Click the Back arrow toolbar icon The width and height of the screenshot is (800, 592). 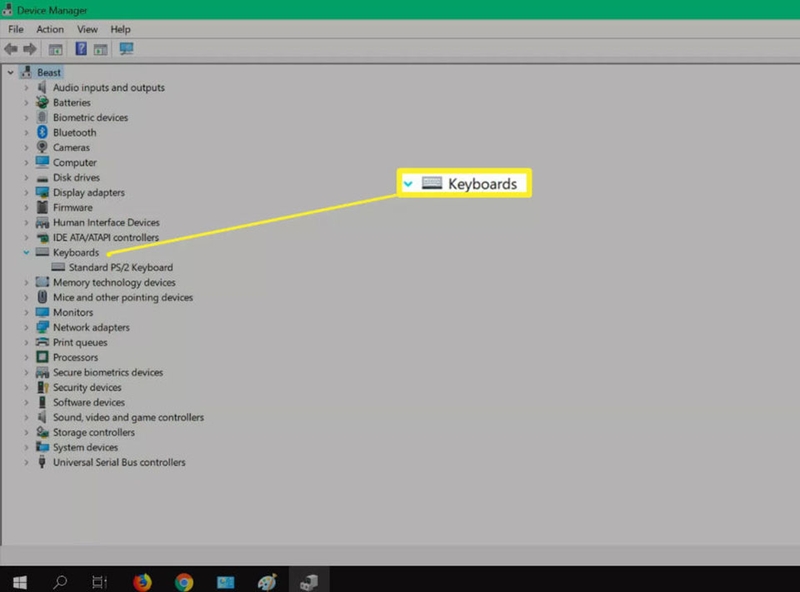tap(11, 49)
